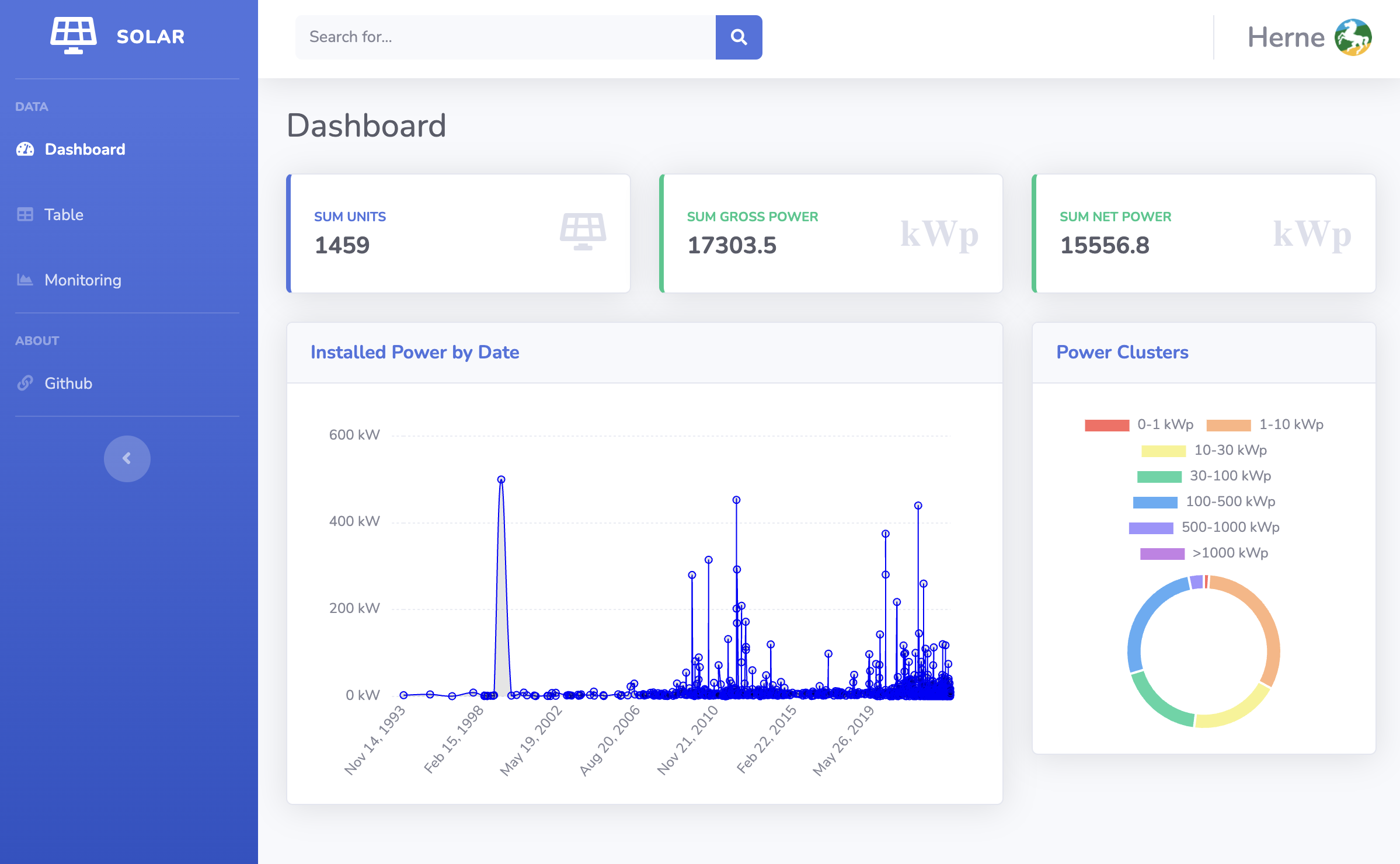
Task: Click the 100-500 kWp blue color swatch
Action: 1154,502
